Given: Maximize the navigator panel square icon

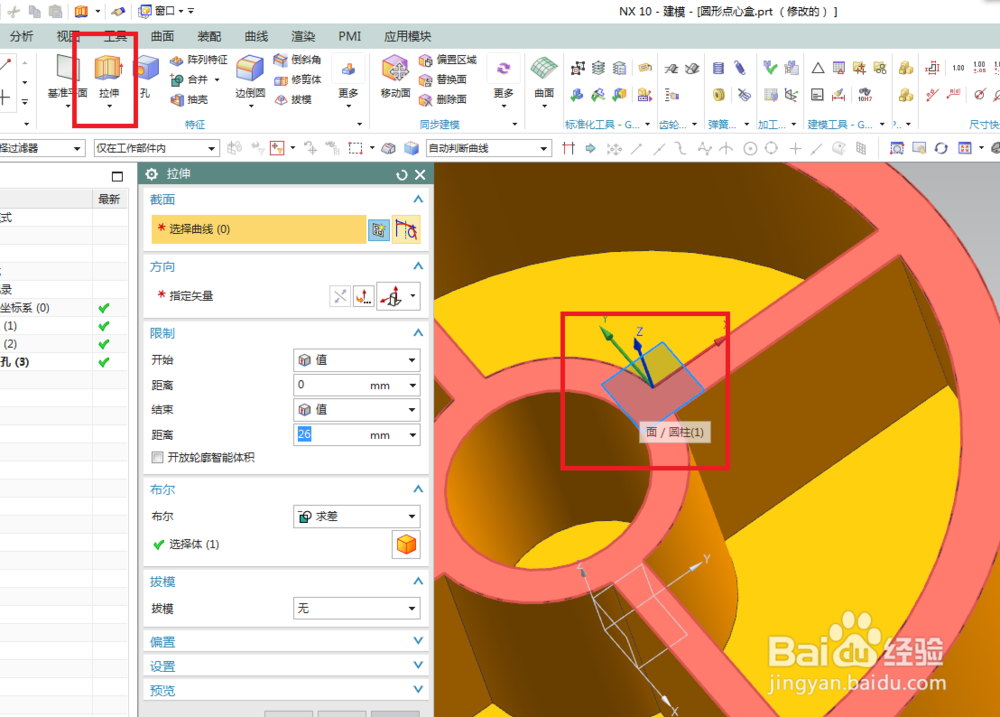Looking at the screenshot, I should pyautogui.click(x=117, y=177).
